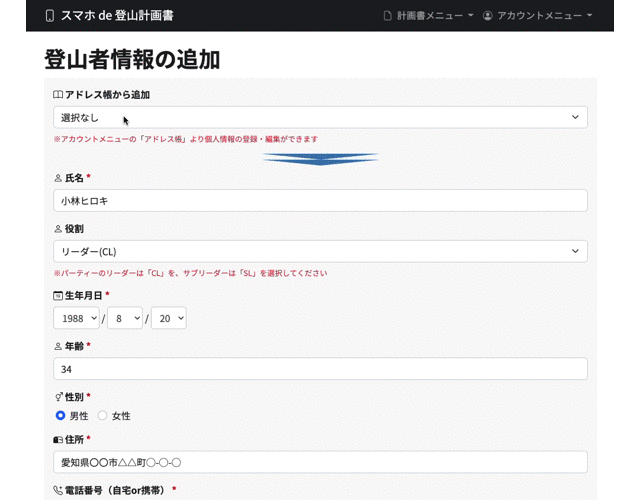This screenshot has width=640, height=500.
Task: Click the calendar icon beside 生年月日
Action: [58, 296]
